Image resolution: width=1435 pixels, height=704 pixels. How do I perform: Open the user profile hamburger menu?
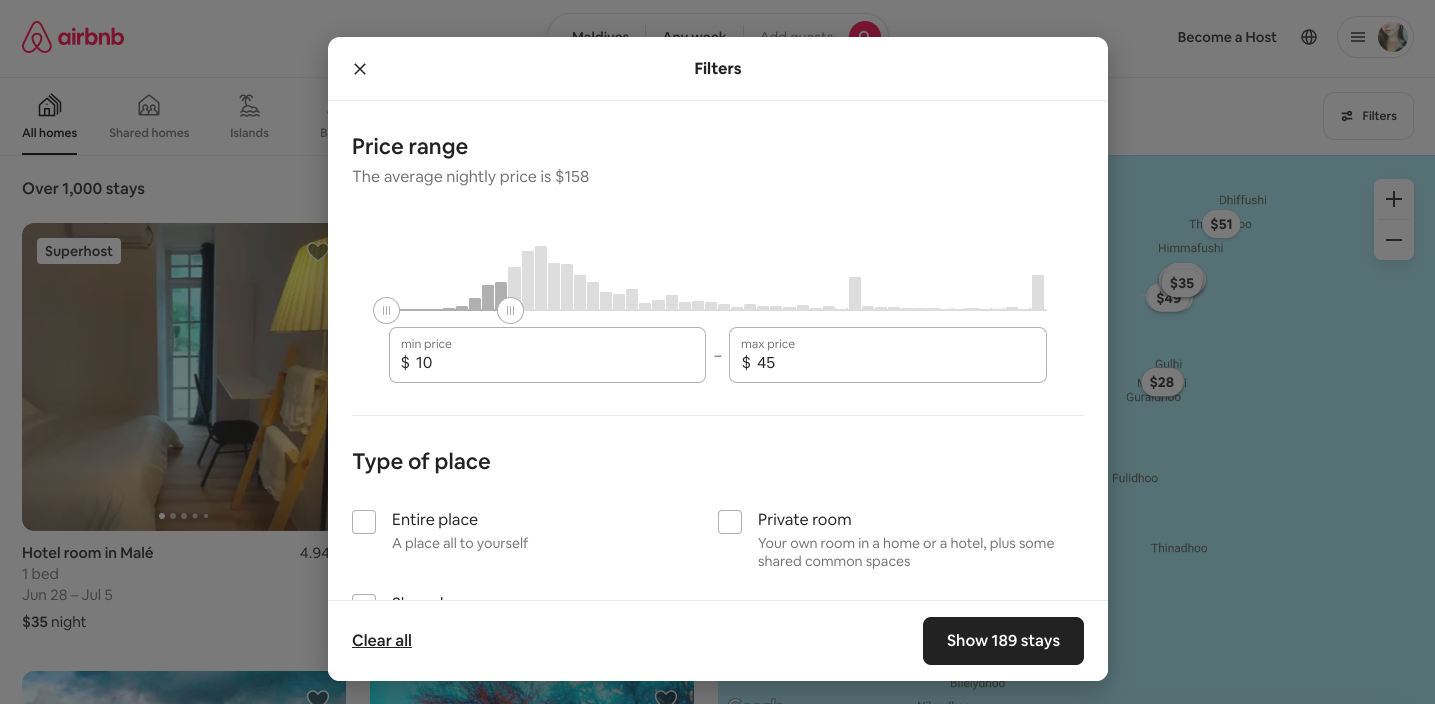[x=1358, y=37]
